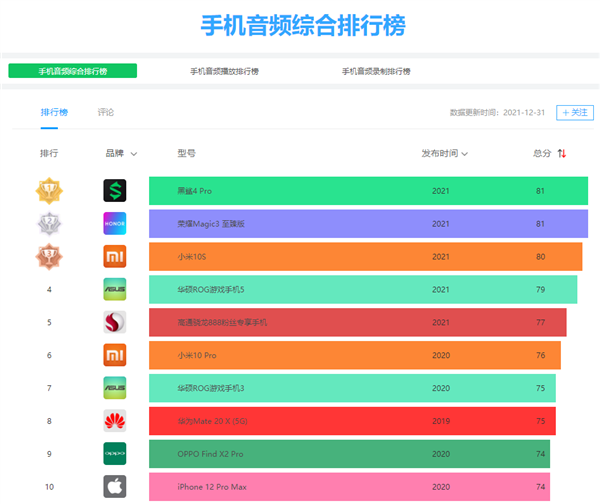Toggle sort order arrows next to 总分
The width and height of the screenshot is (600, 504).
pos(562,153)
